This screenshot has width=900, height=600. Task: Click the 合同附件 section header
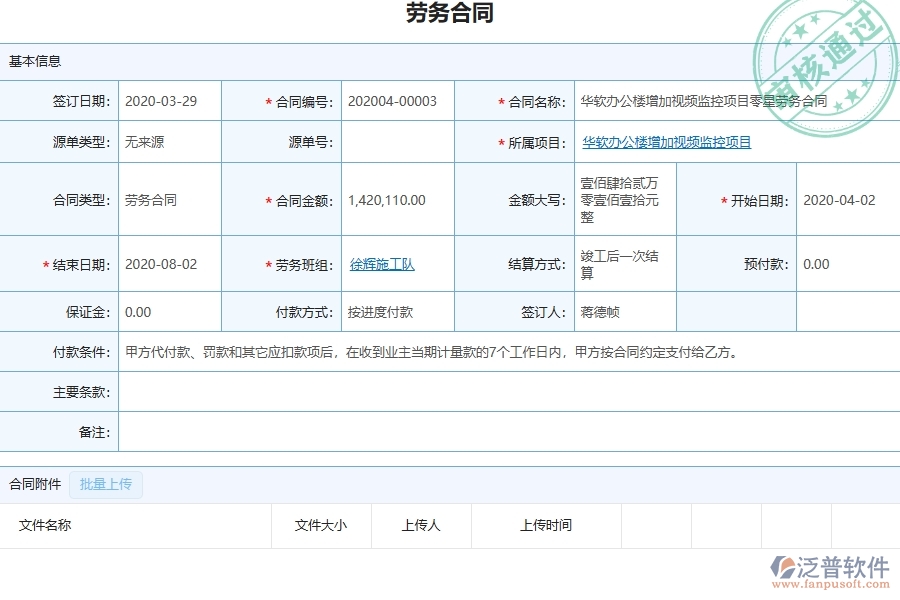coord(36,484)
